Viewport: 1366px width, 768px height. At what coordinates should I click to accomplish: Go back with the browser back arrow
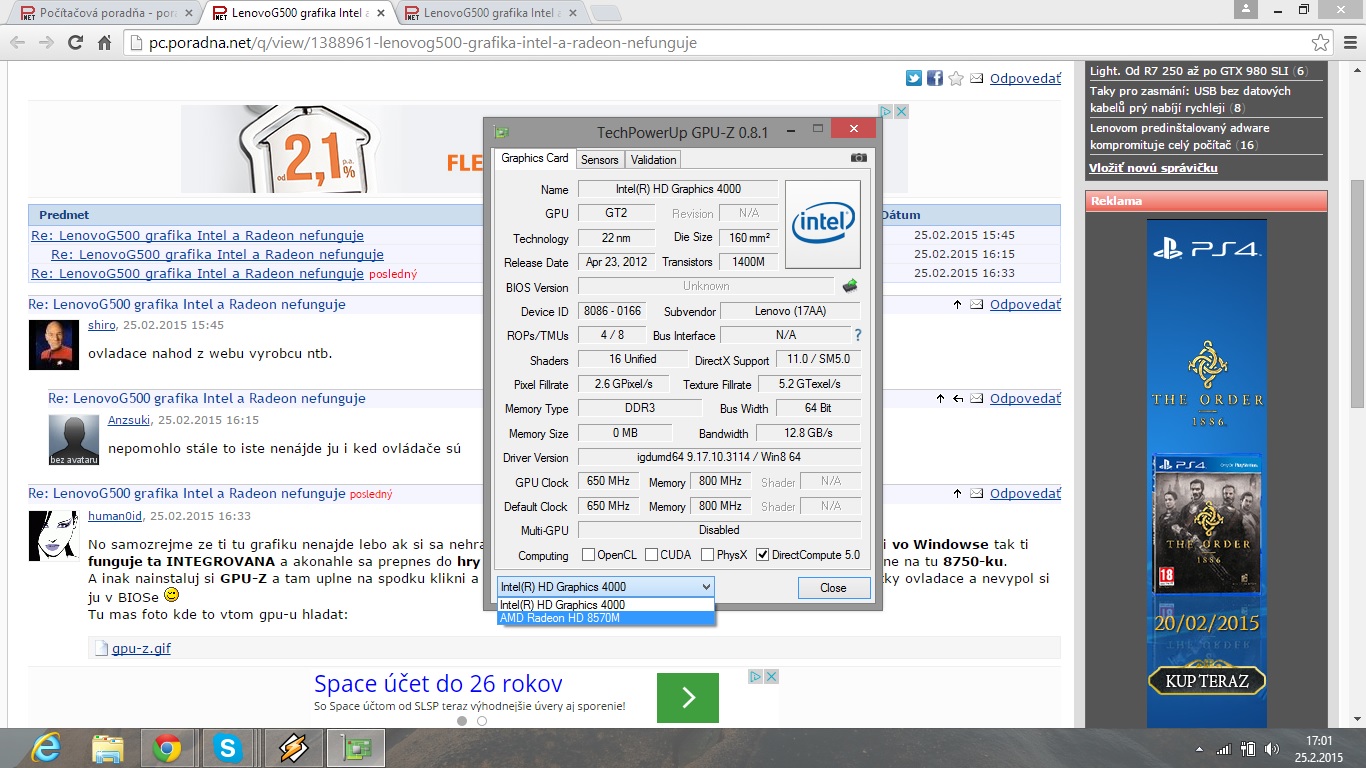click(18, 43)
